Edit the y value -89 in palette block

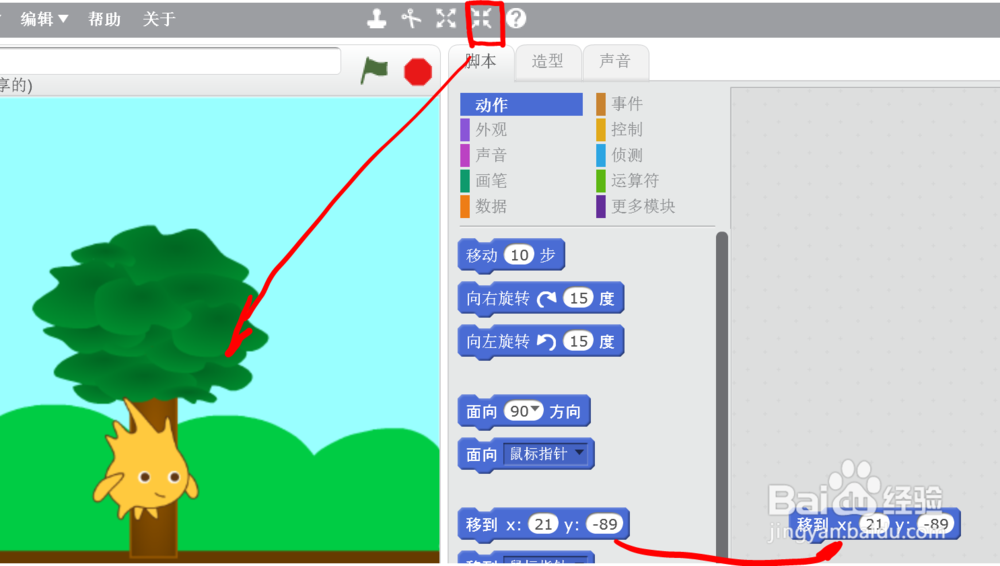[604, 525]
